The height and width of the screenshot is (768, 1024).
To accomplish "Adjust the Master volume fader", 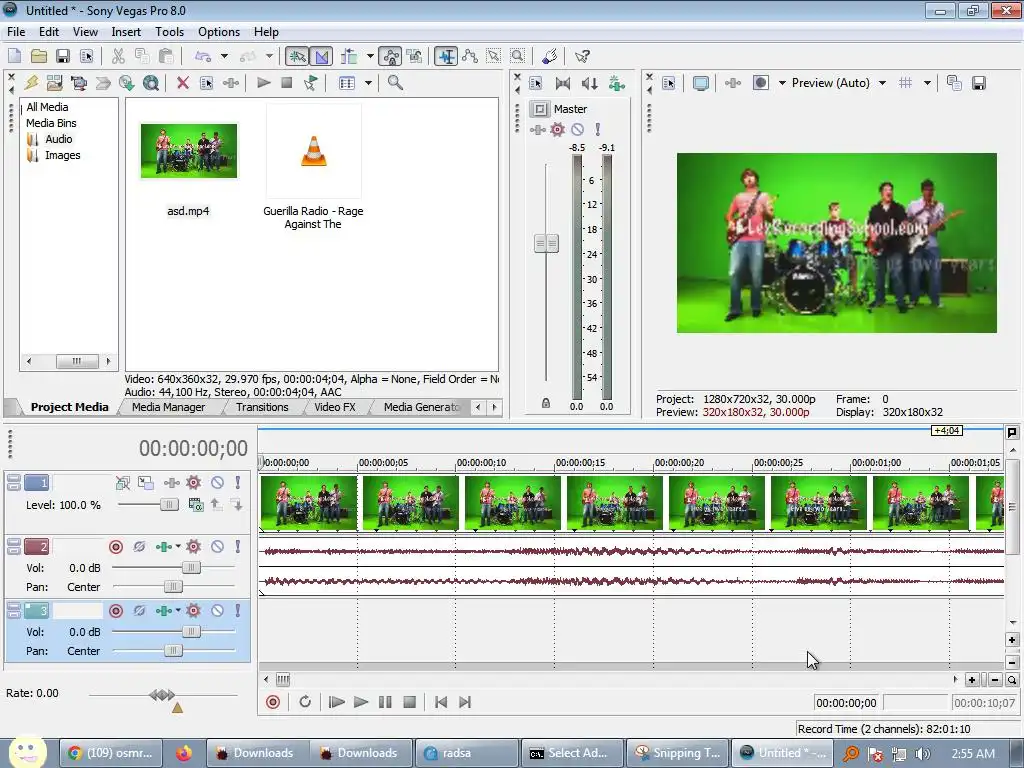I will click(x=547, y=244).
